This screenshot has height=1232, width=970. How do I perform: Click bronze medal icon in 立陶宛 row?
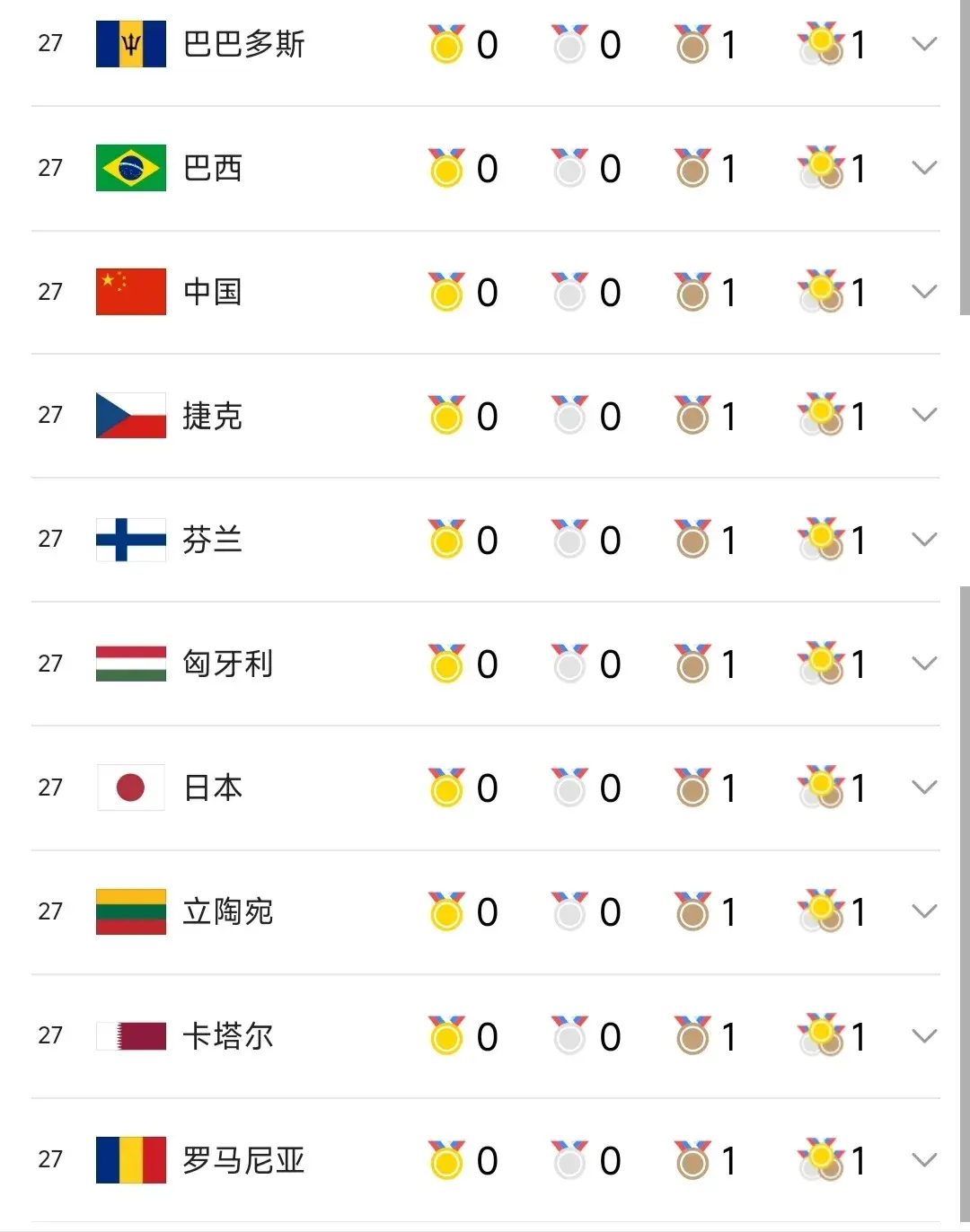692,911
